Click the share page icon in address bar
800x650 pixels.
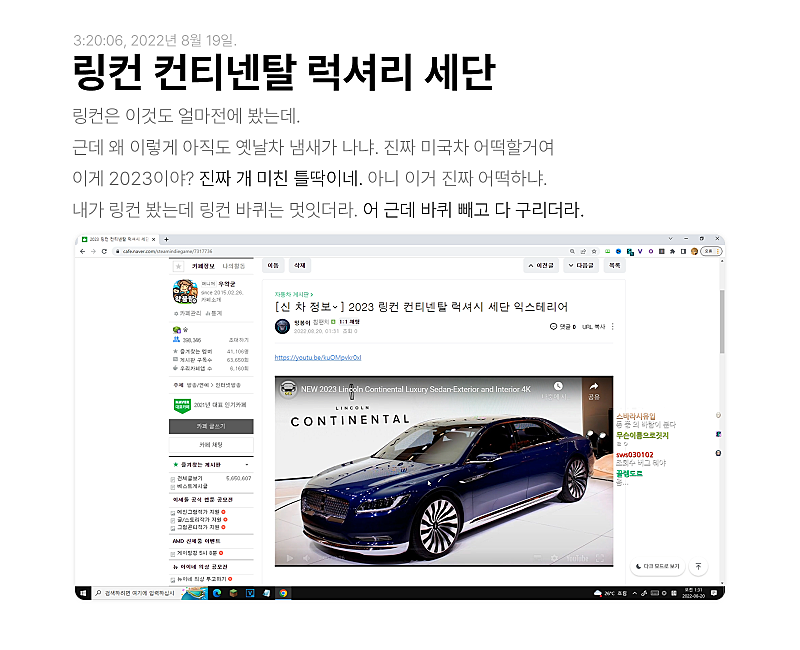[x=583, y=252]
